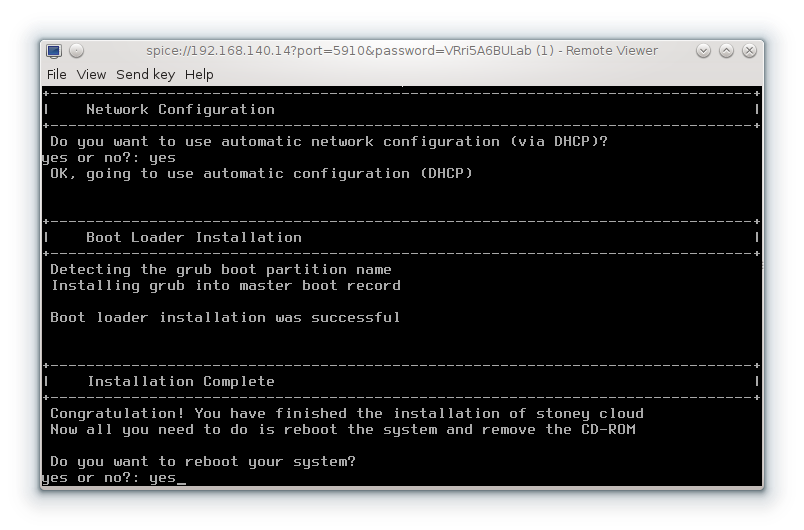Maximize the Remote Viewer window
Viewport: 804px width, 530px height.
click(726, 51)
